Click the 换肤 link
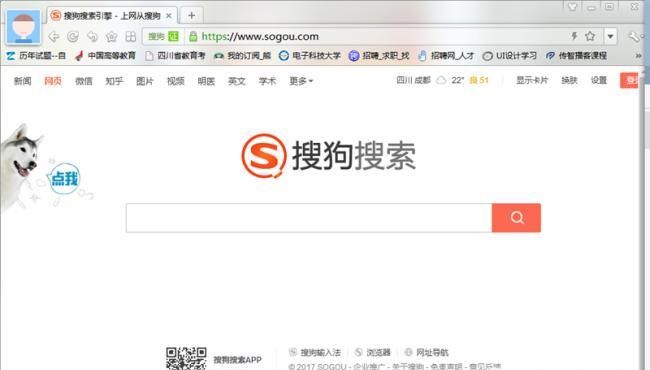 pyautogui.click(x=569, y=80)
